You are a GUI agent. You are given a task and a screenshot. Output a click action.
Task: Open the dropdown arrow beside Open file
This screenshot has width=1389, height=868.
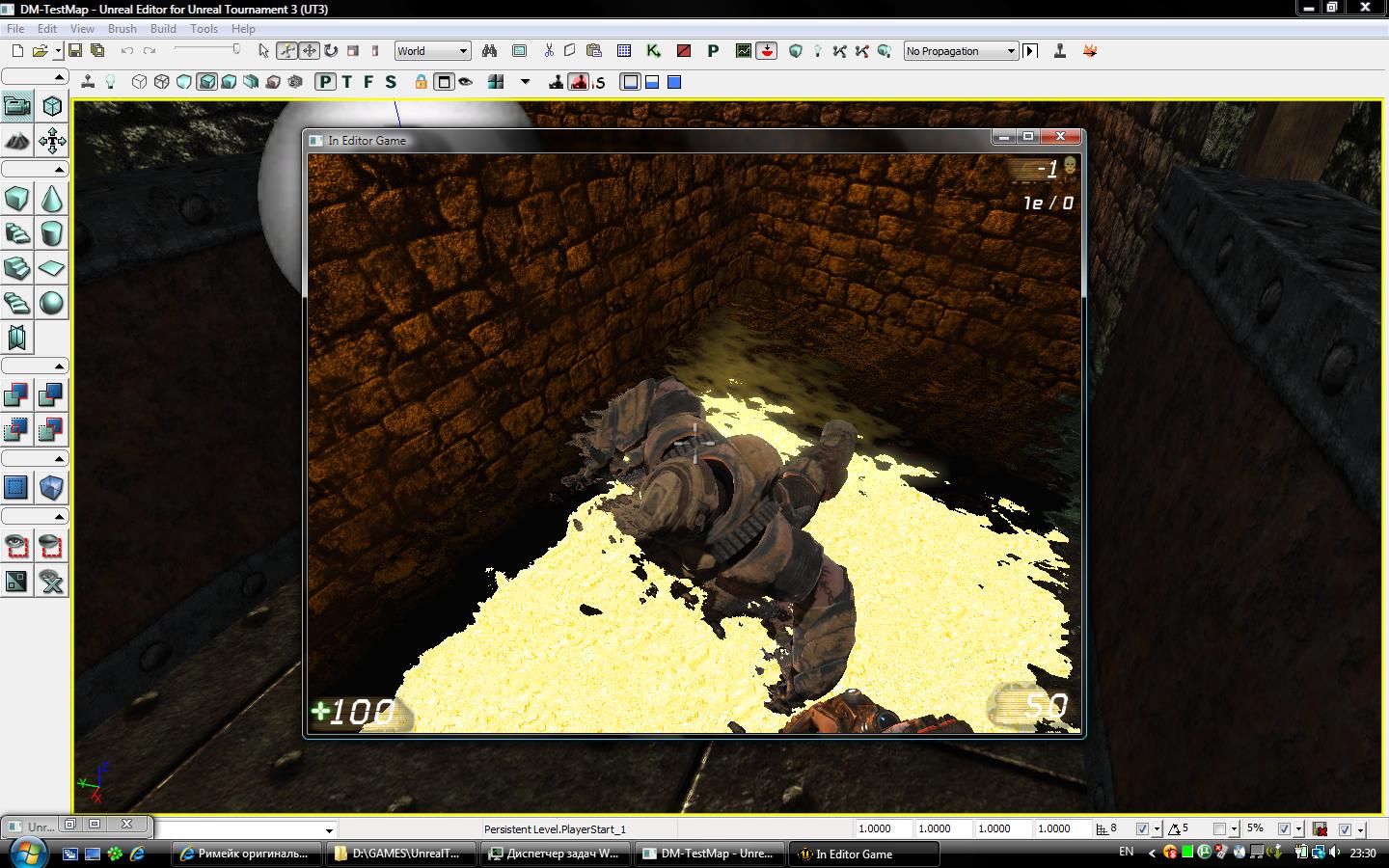58,51
